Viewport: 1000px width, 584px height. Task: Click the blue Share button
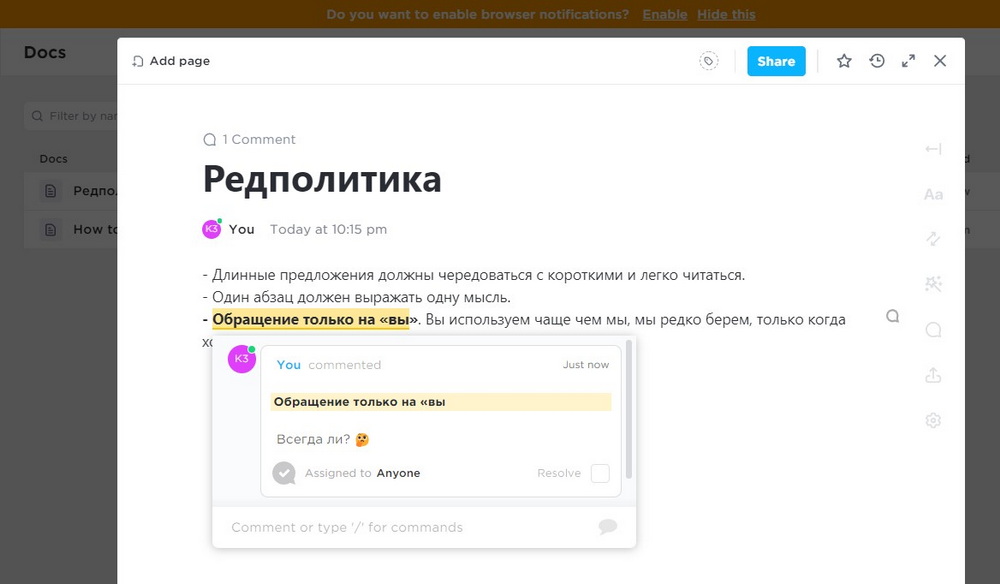point(776,61)
